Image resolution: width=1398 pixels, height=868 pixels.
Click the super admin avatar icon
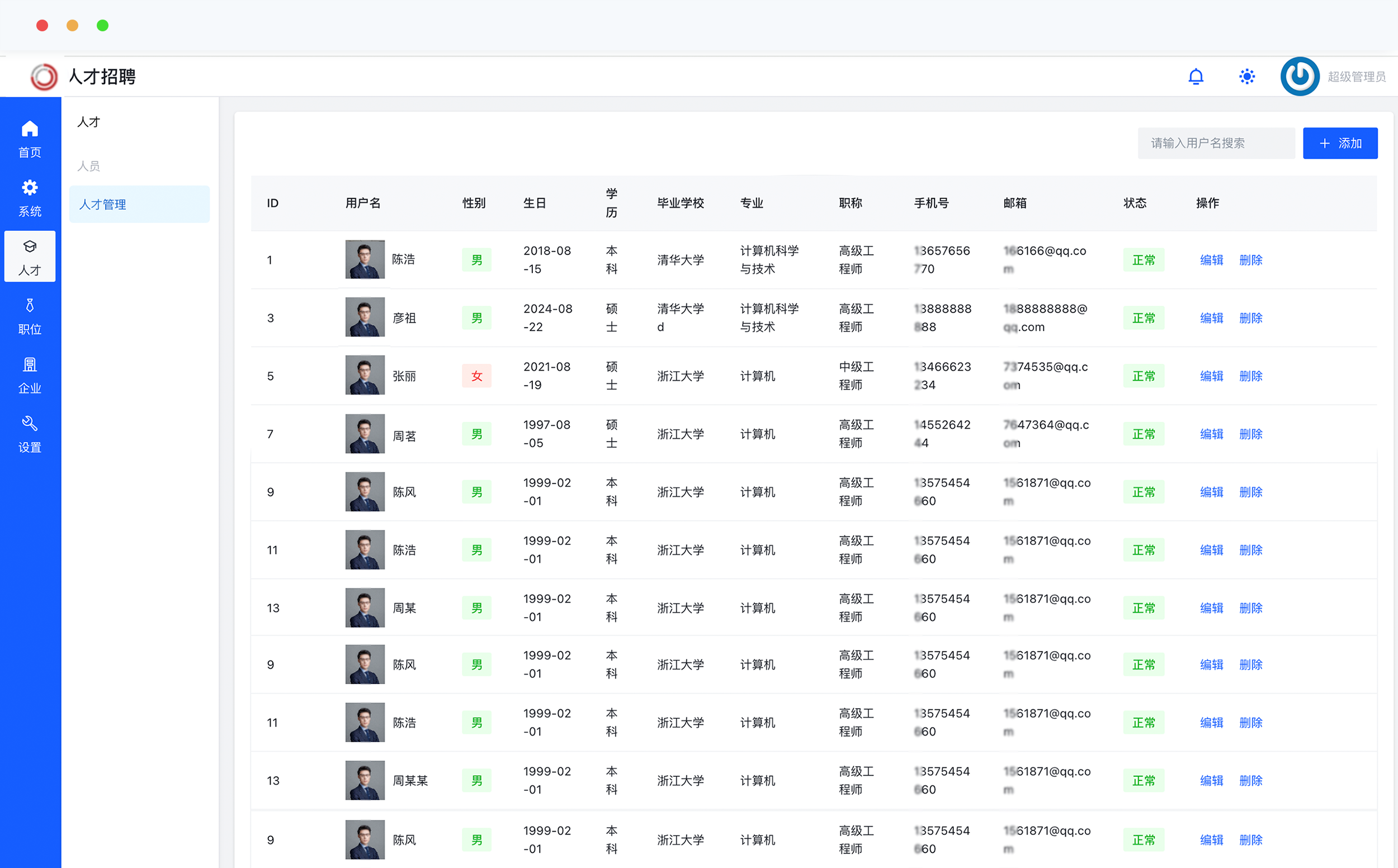click(1299, 77)
